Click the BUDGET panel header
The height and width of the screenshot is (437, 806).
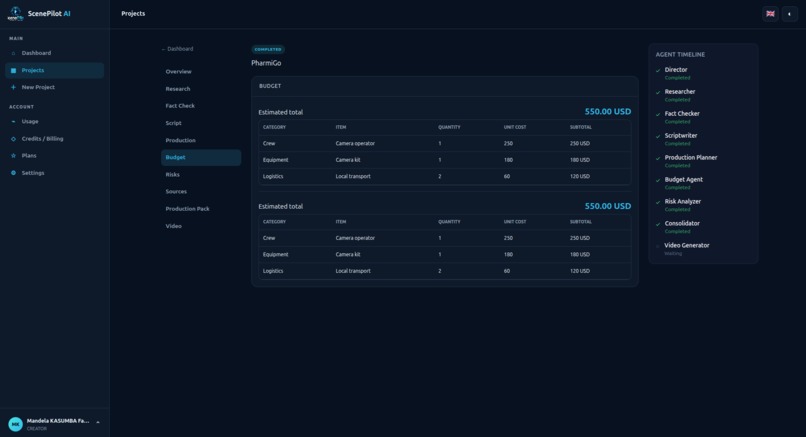point(270,86)
